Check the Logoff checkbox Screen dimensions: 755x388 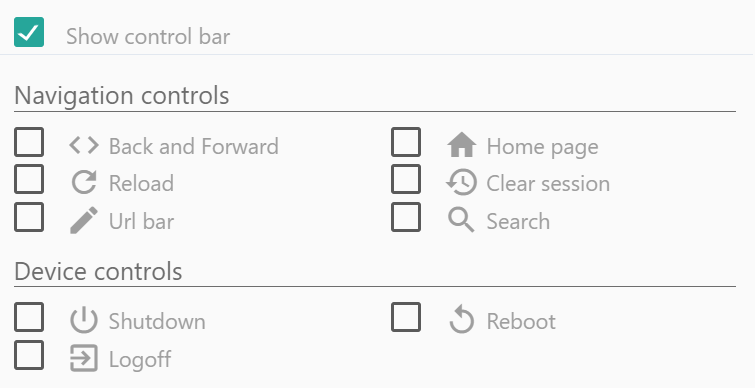(29, 355)
